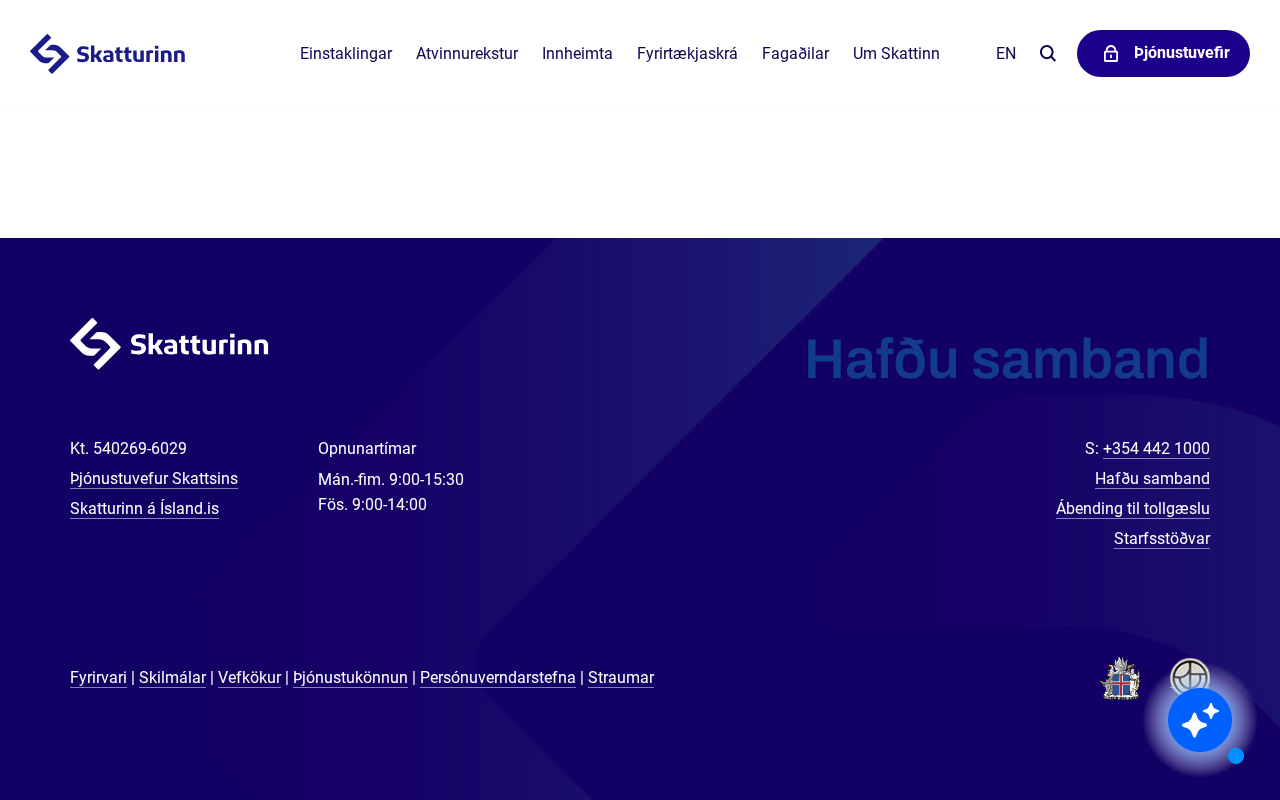Open Innheimta menu
This screenshot has height=800, width=1280.
coord(577,54)
